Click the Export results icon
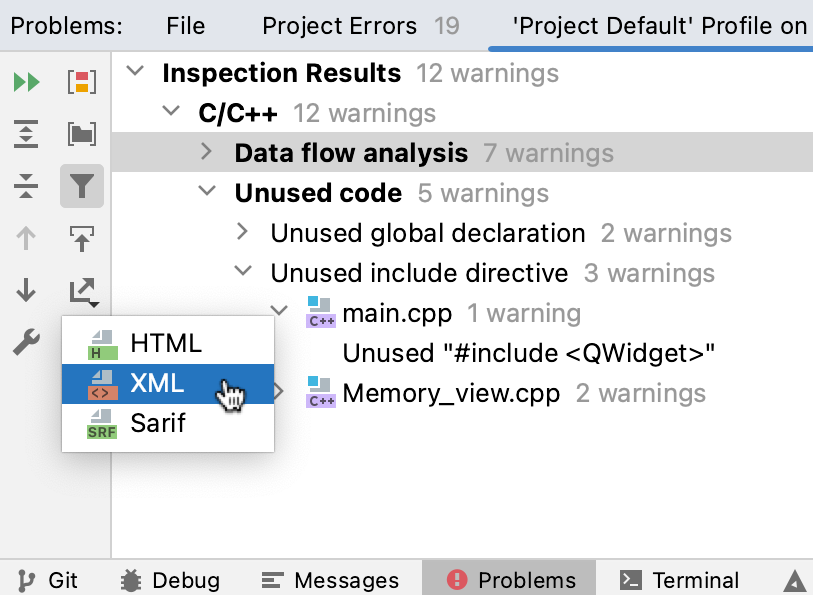Screen dimensions: 813x595 pos(82,292)
